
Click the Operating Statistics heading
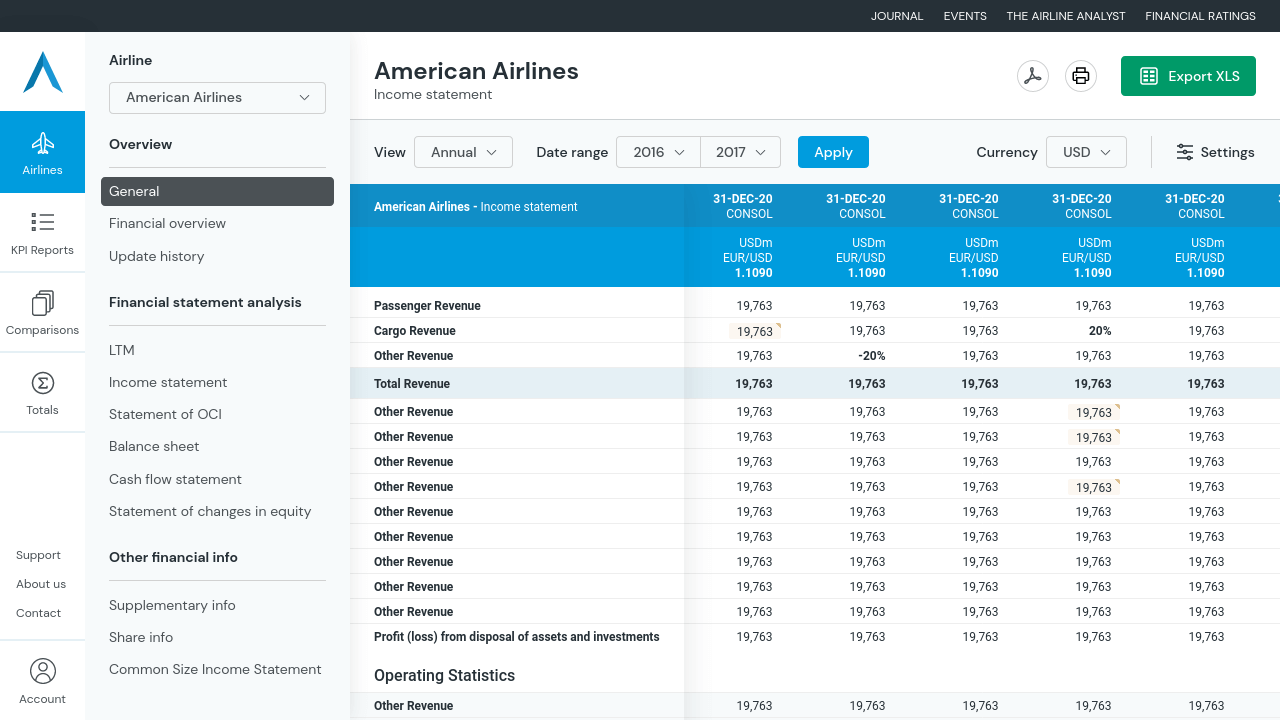click(x=444, y=676)
